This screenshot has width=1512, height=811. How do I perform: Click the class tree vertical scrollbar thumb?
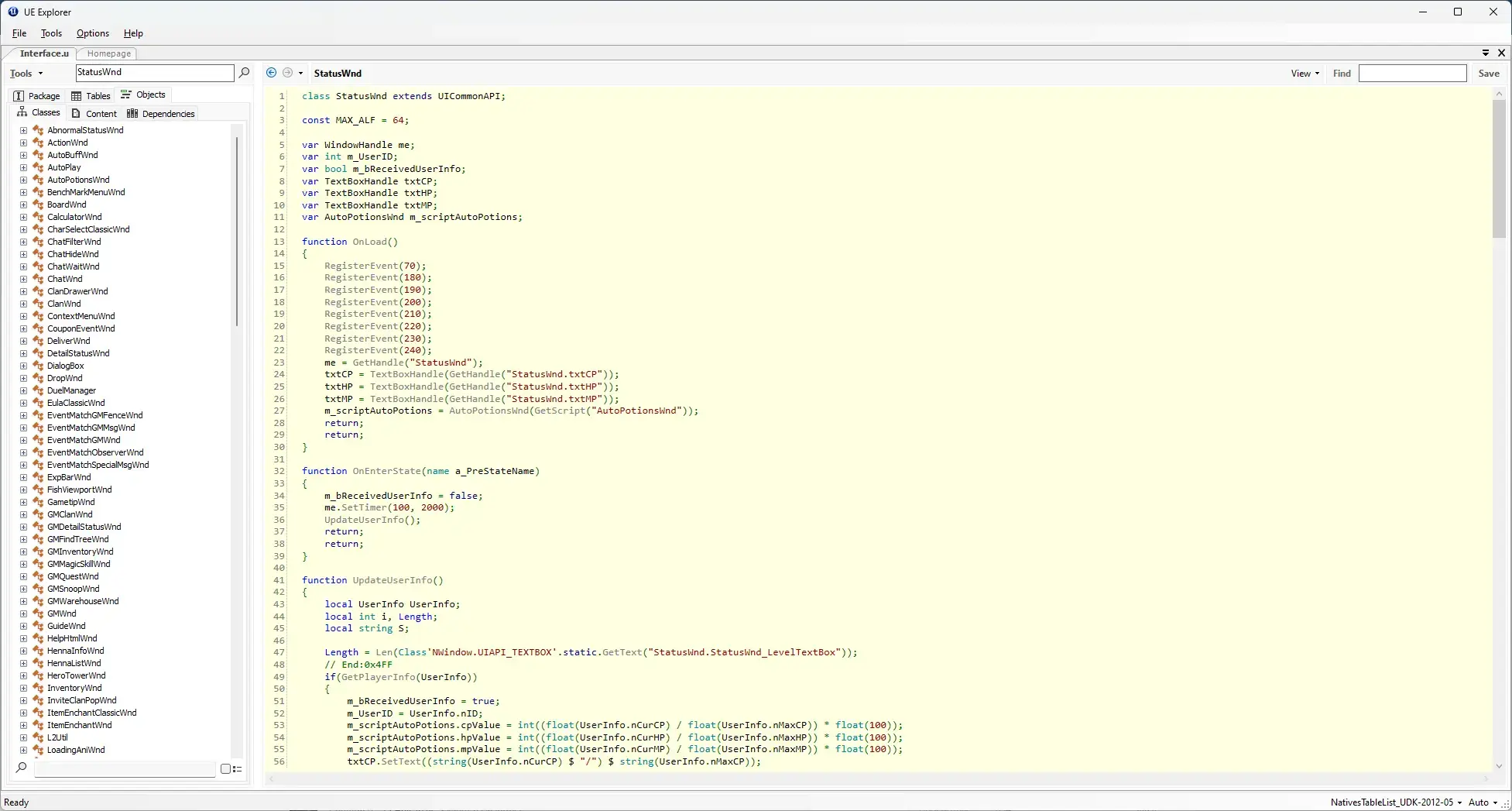237,231
